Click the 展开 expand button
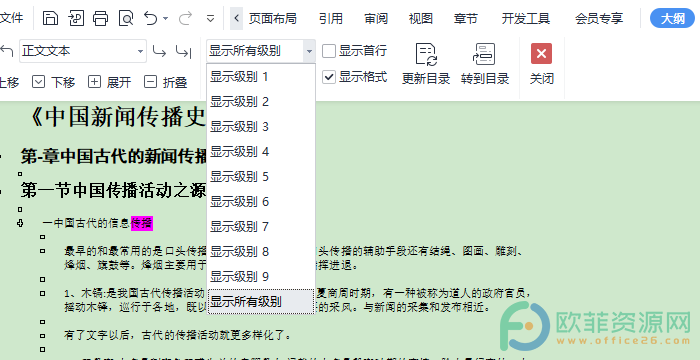Screen dimensions: 700x360 [109, 82]
